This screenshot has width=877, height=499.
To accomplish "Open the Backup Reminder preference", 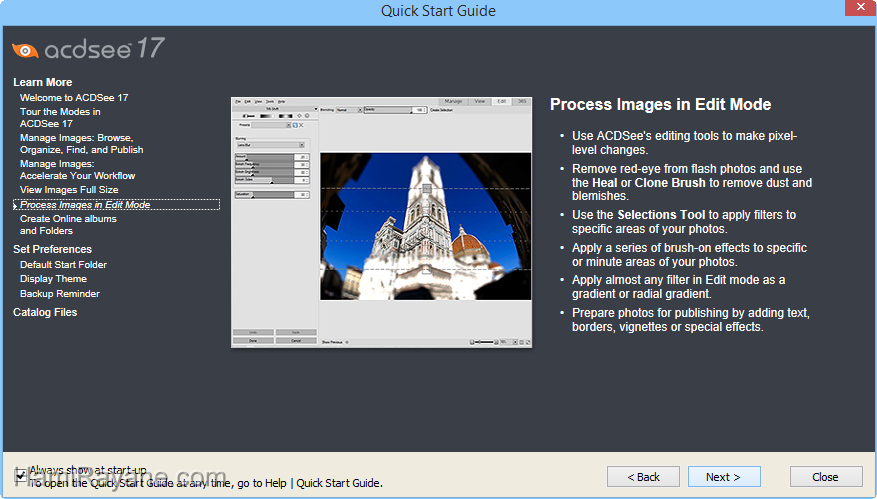I will click(60, 294).
